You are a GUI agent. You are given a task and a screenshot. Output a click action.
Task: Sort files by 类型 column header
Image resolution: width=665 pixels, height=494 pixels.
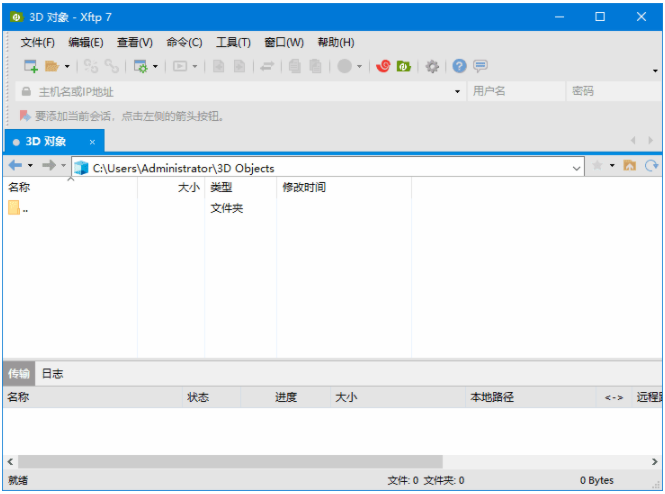tap(240, 187)
